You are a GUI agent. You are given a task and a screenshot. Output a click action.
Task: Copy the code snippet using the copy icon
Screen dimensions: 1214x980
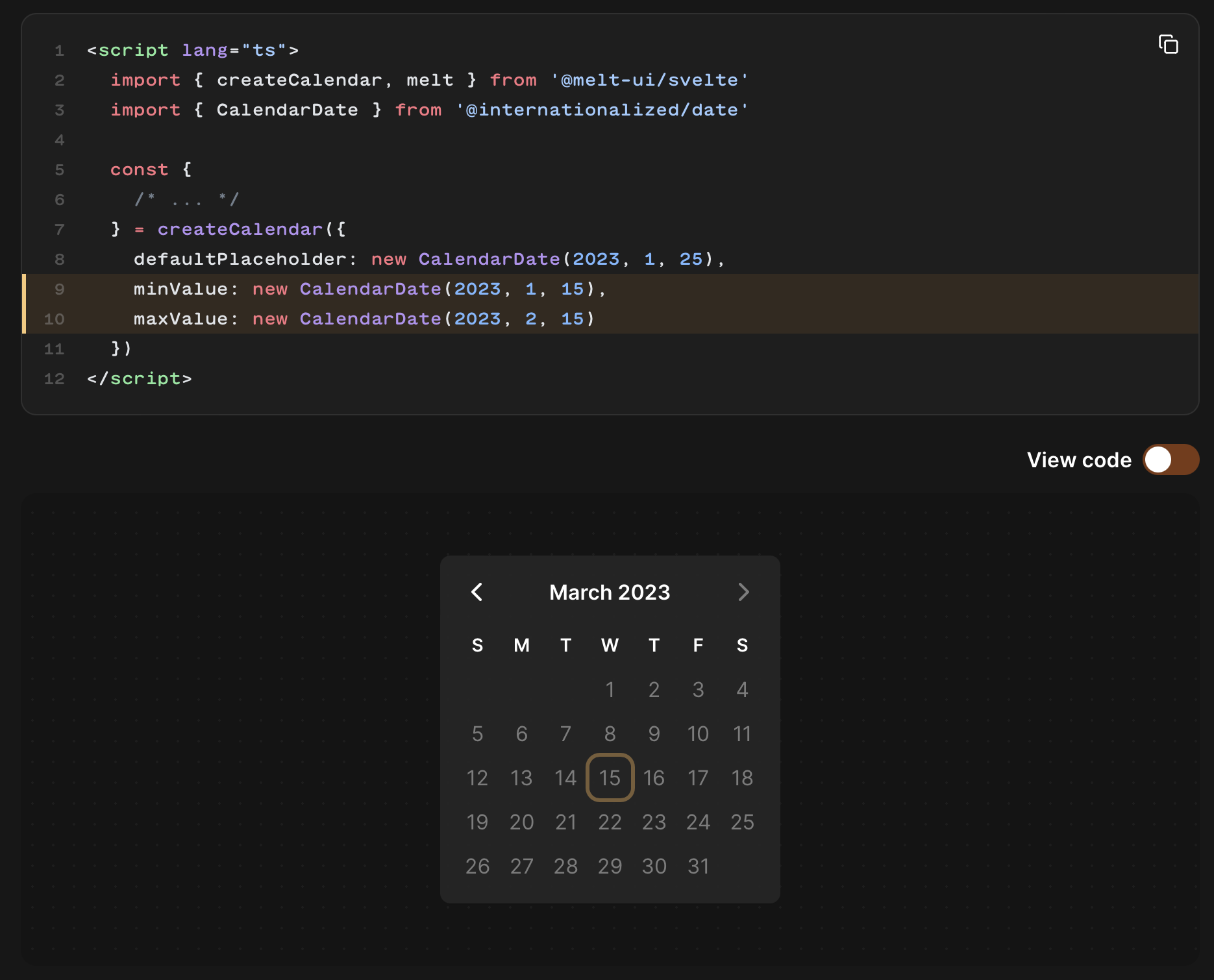1168,43
